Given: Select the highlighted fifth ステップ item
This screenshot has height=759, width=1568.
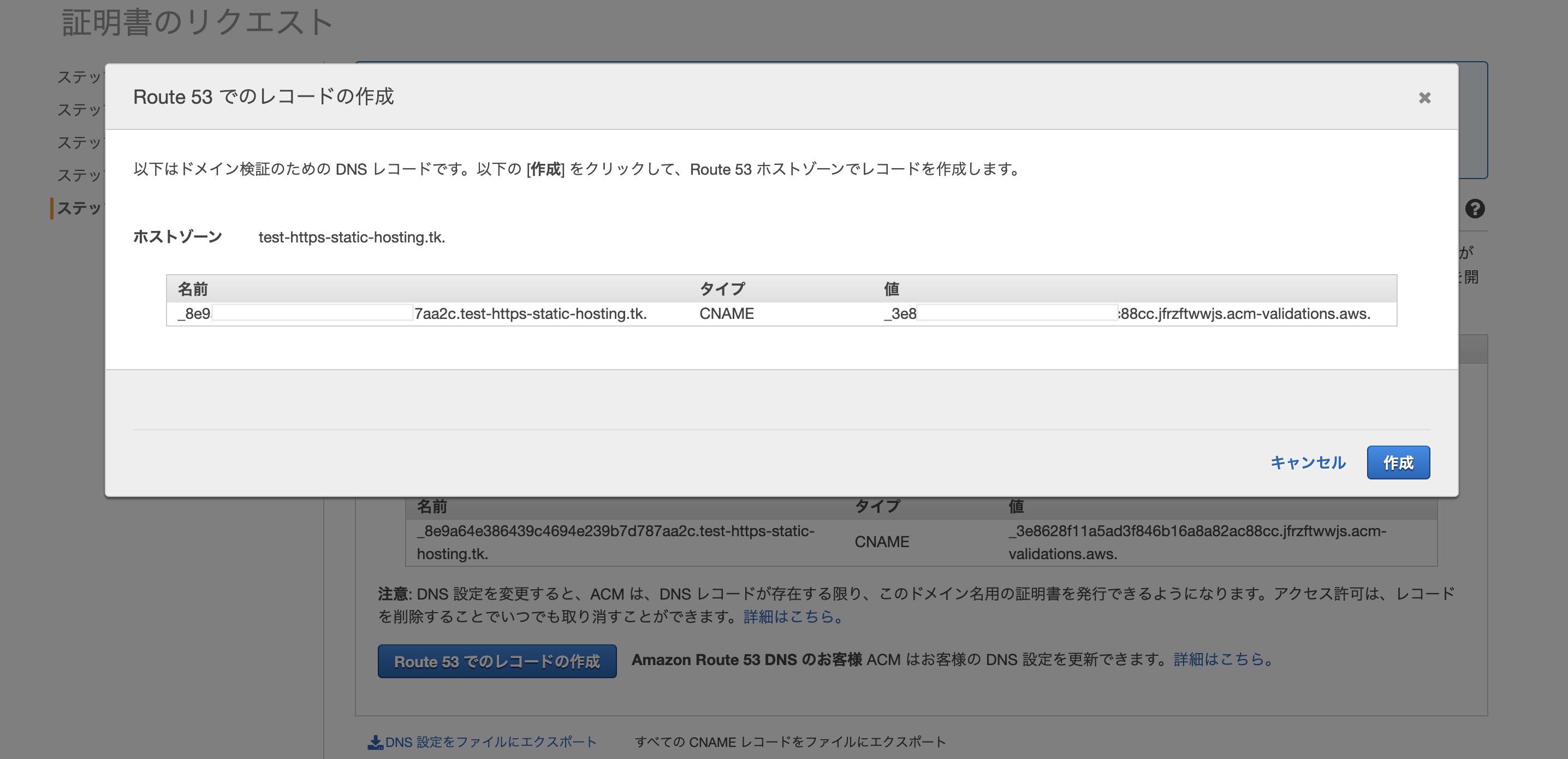Looking at the screenshot, I should tap(79, 208).
